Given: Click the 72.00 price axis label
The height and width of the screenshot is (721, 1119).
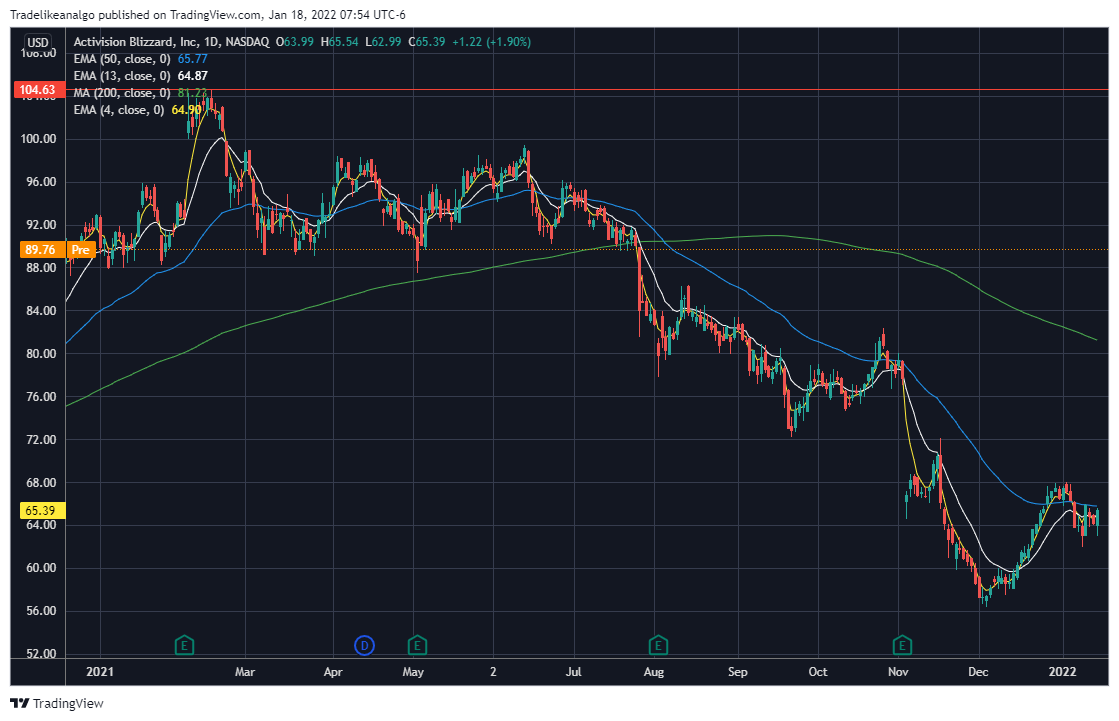Looking at the screenshot, I should pyautogui.click(x=41, y=439).
